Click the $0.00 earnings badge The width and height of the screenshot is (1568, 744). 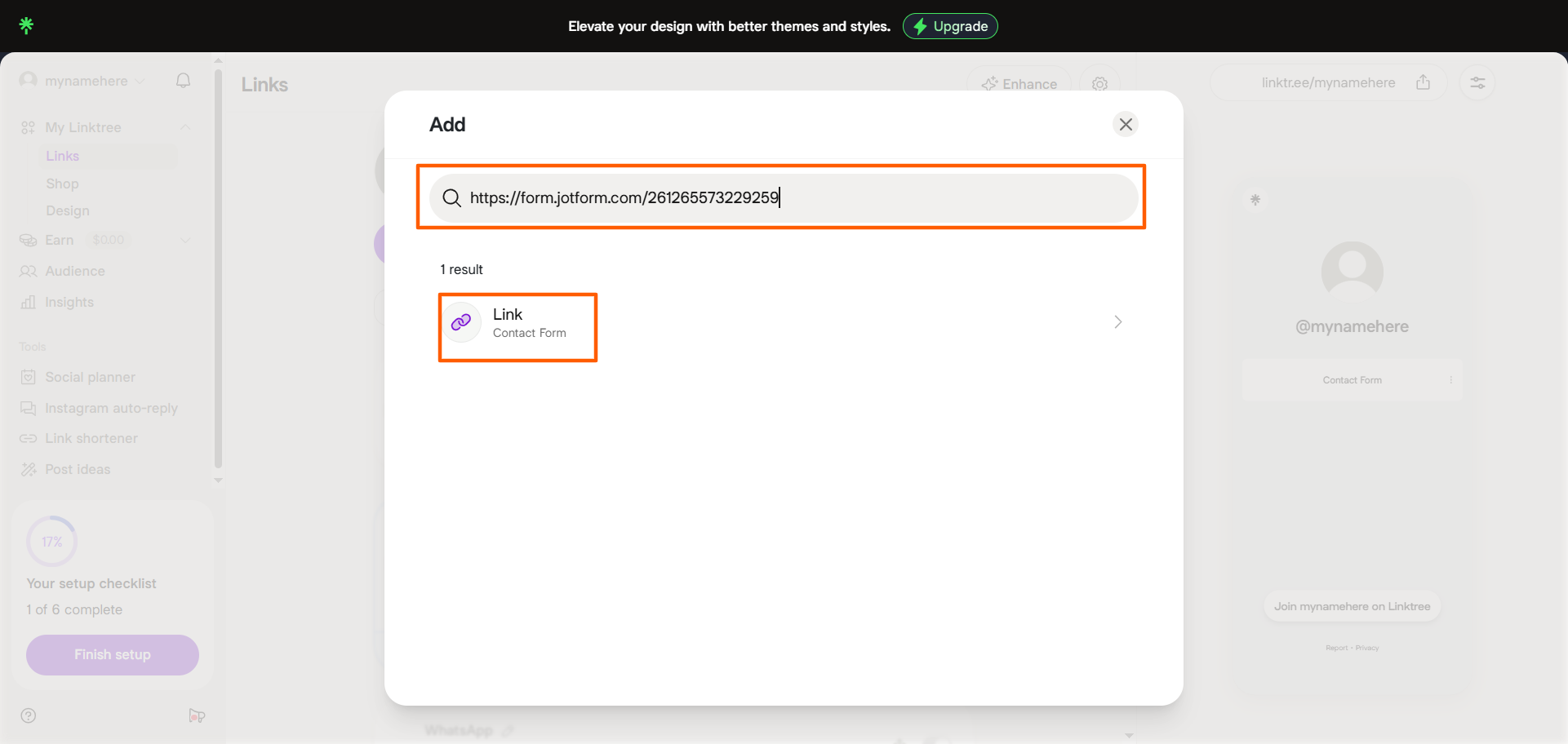(x=109, y=240)
